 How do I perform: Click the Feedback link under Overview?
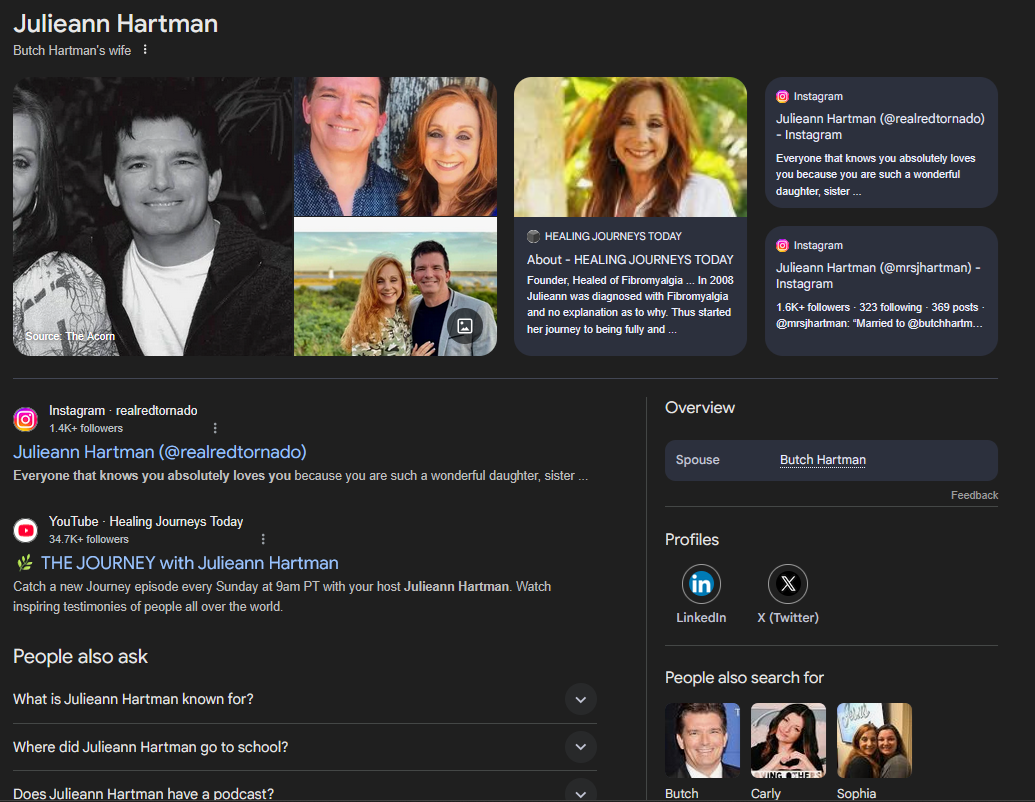click(974, 495)
